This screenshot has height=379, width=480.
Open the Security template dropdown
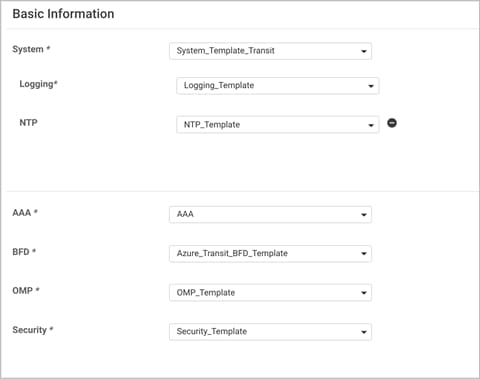click(270, 332)
